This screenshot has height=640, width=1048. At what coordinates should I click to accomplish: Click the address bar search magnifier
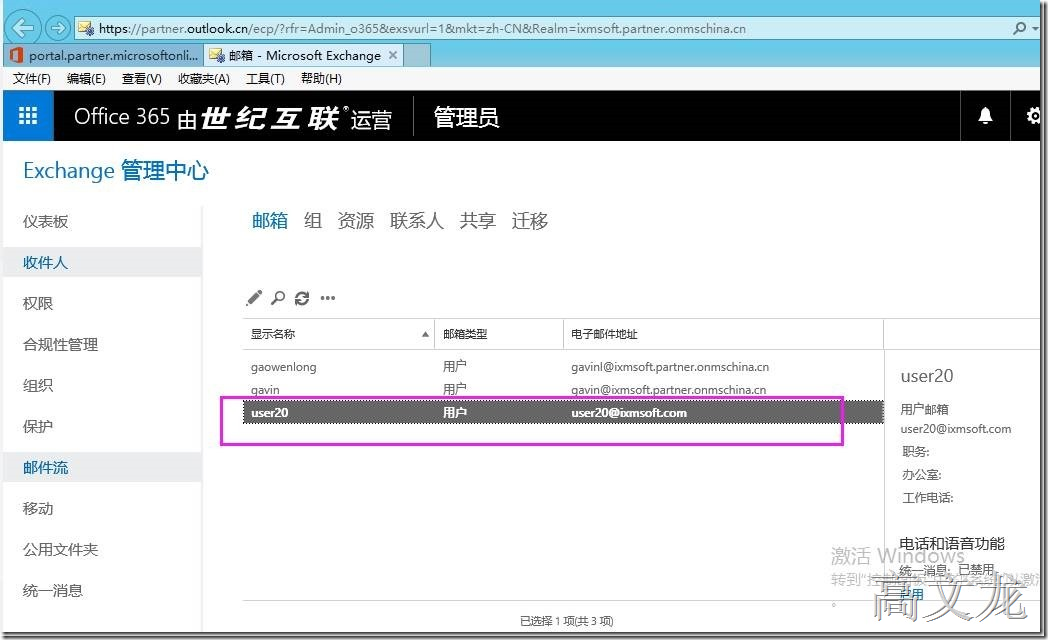(x=1019, y=28)
